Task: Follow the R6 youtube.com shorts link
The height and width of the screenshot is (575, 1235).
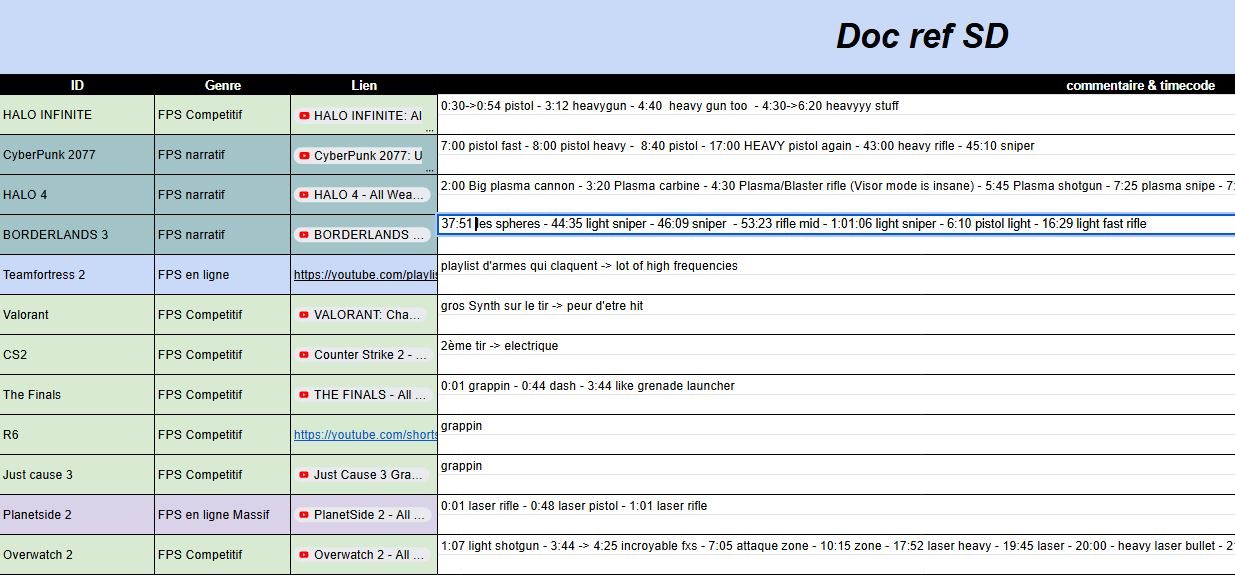Action: click(x=365, y=435)
